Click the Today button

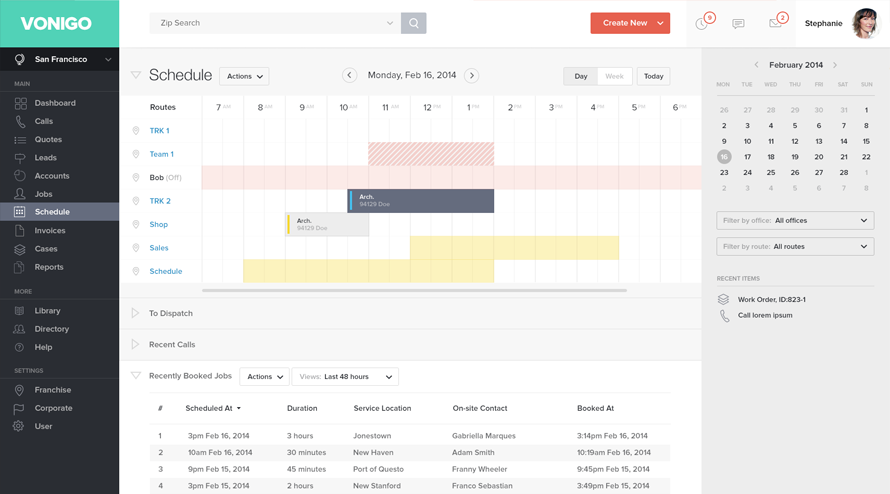[x=653, y=76]
